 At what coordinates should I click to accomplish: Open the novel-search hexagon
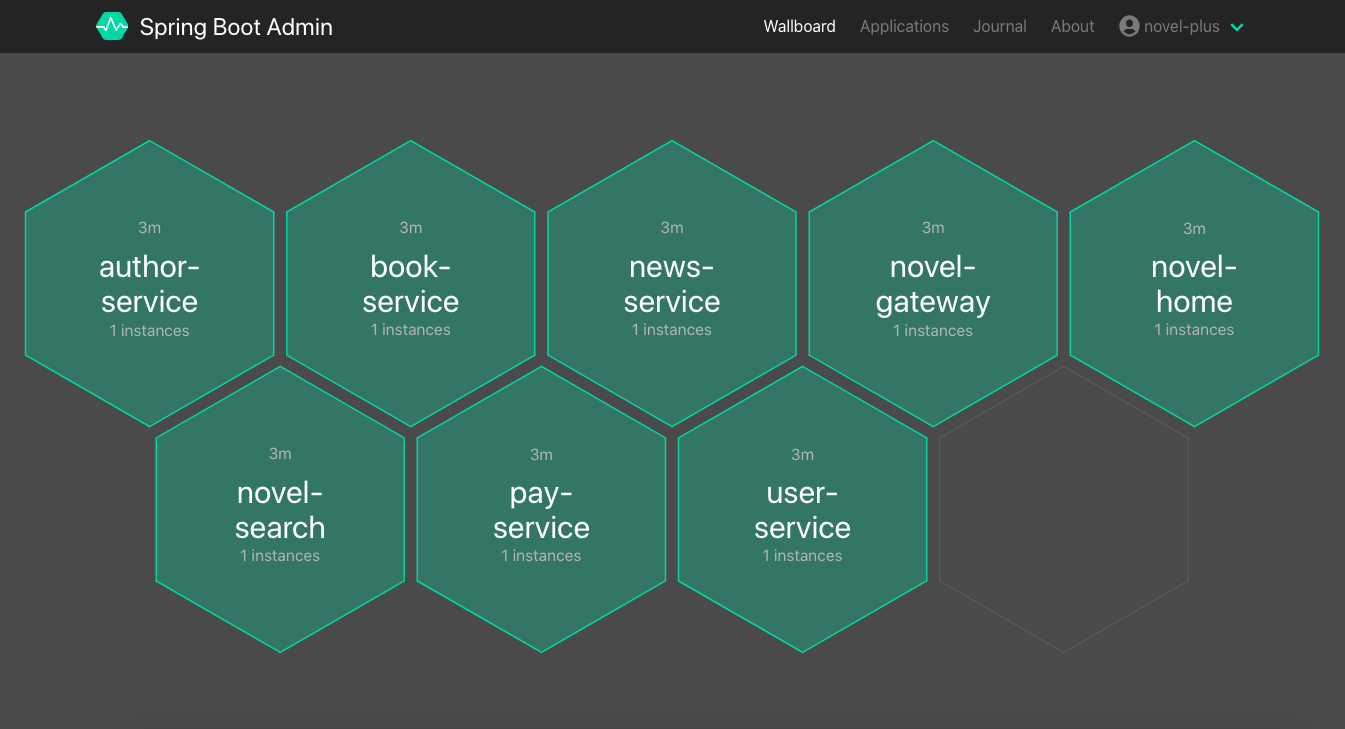pos(280,509)
